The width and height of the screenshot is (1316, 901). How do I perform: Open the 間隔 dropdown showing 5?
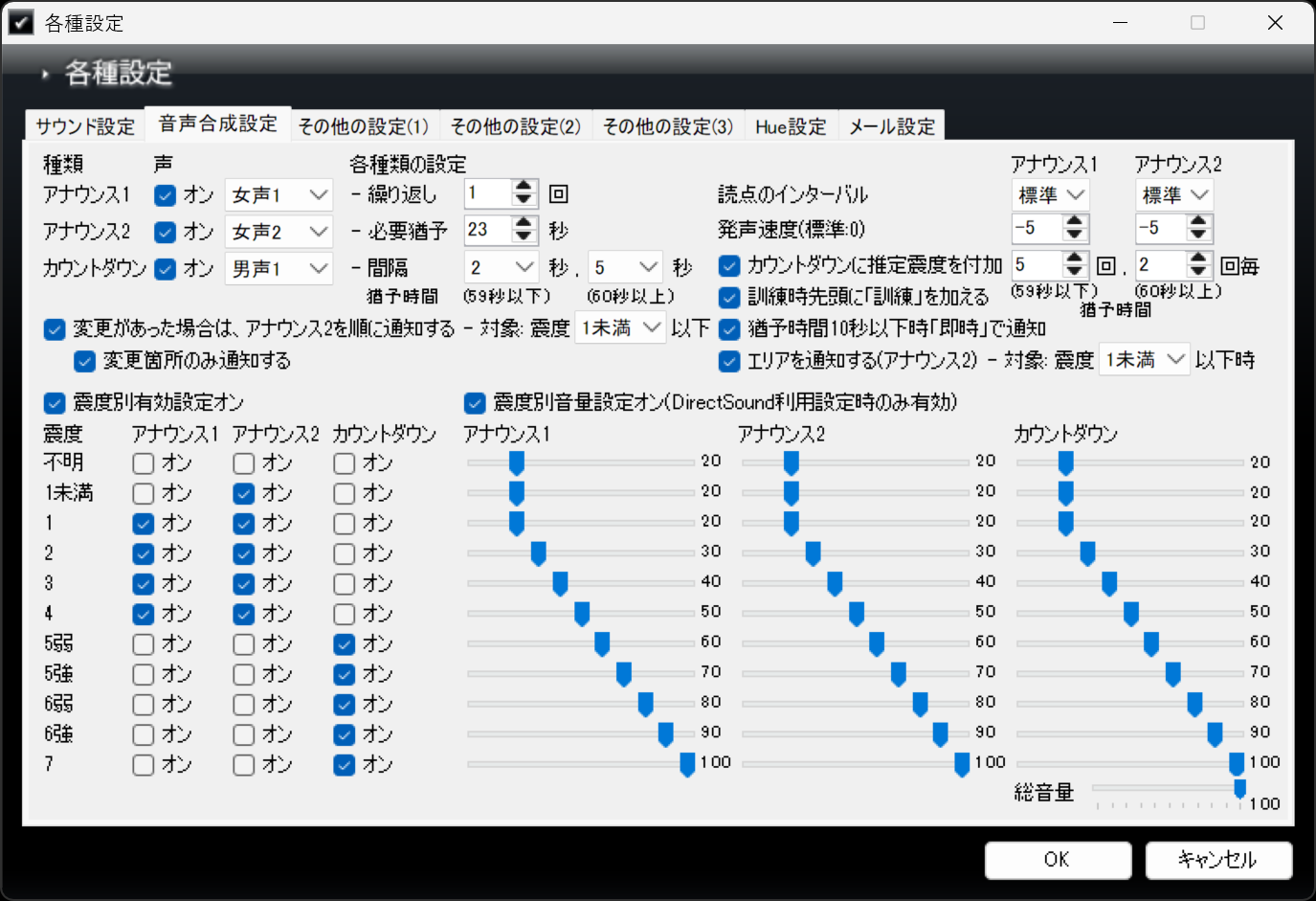625,267
